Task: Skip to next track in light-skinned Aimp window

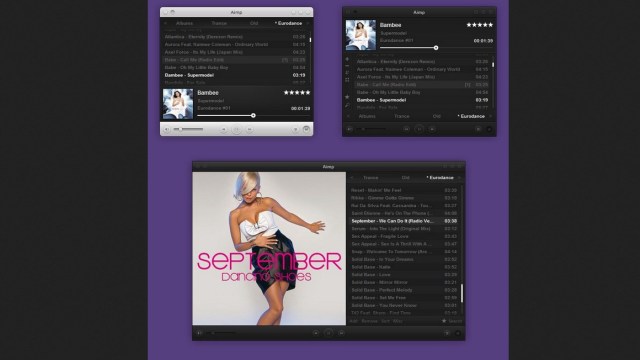Action: point(249,129)
